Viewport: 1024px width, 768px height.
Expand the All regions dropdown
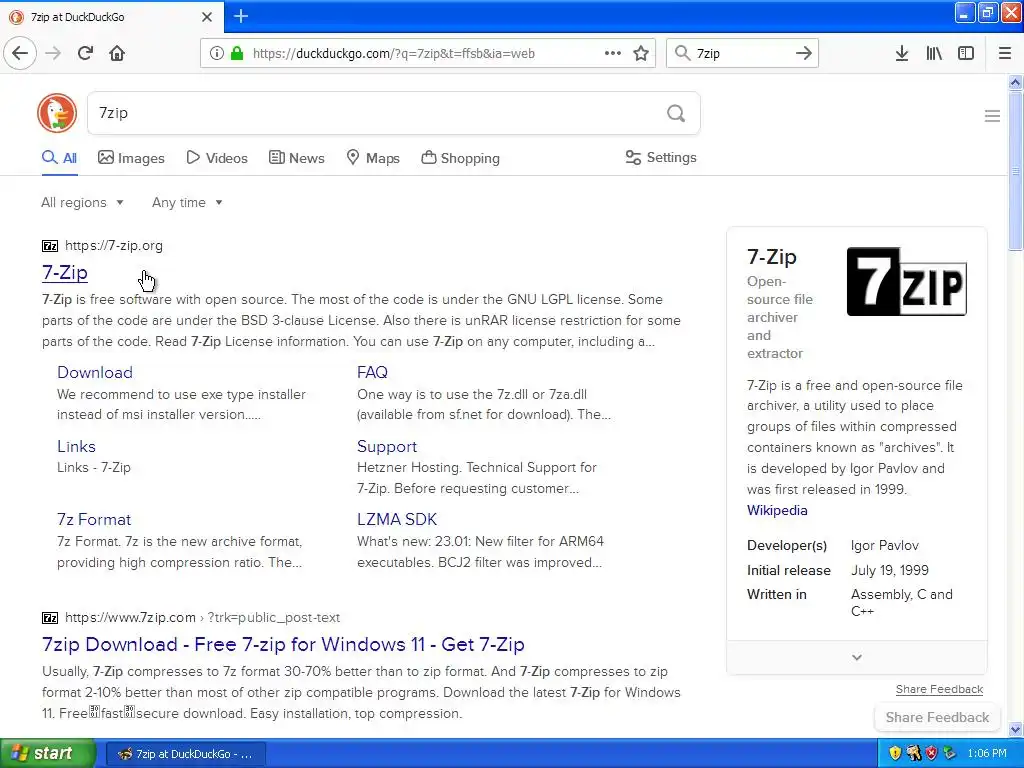(82, 202)
